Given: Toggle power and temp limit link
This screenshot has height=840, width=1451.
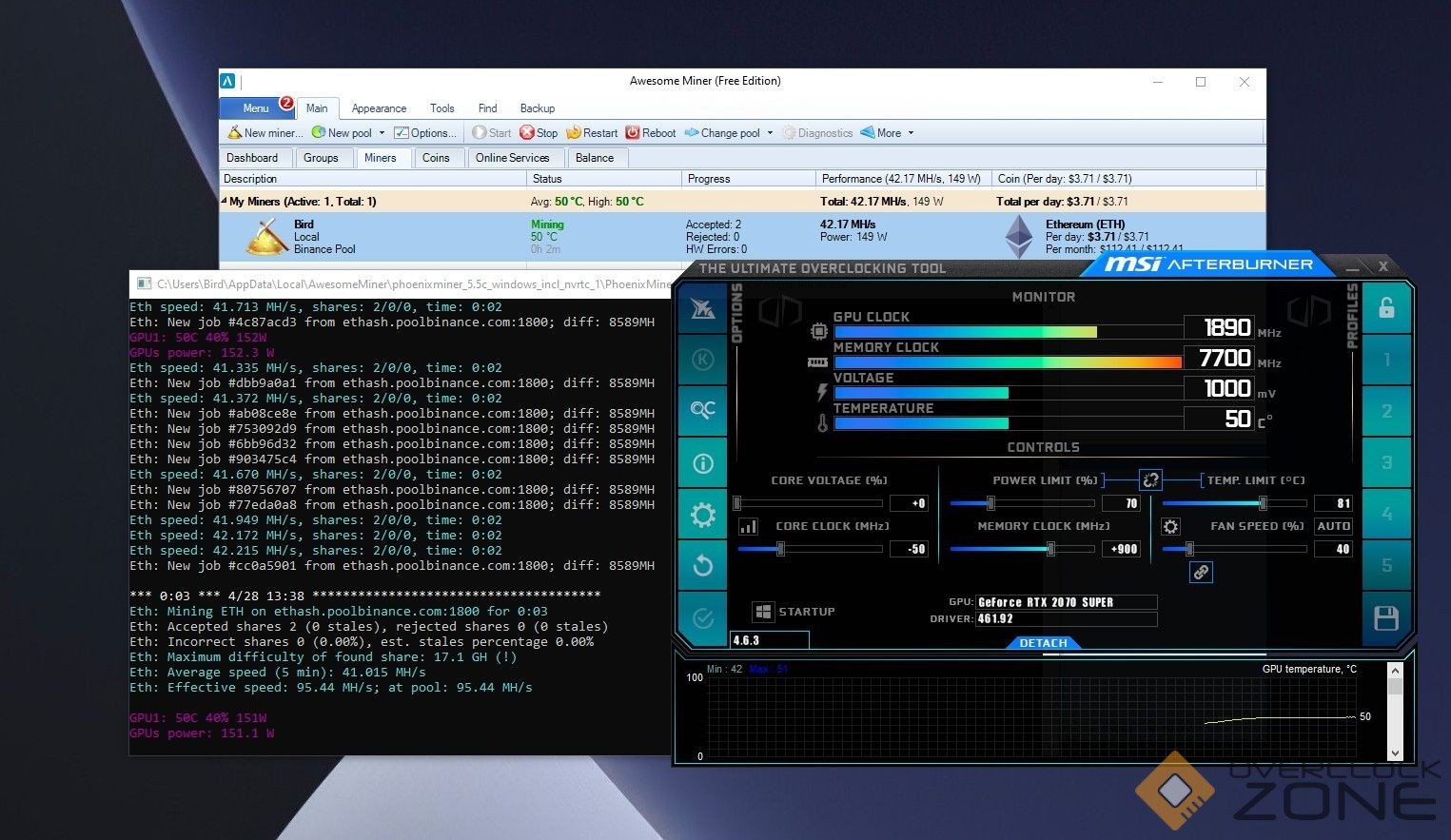Looking at the screenshot, I should pyautogui.click(x=1150, y=480).
